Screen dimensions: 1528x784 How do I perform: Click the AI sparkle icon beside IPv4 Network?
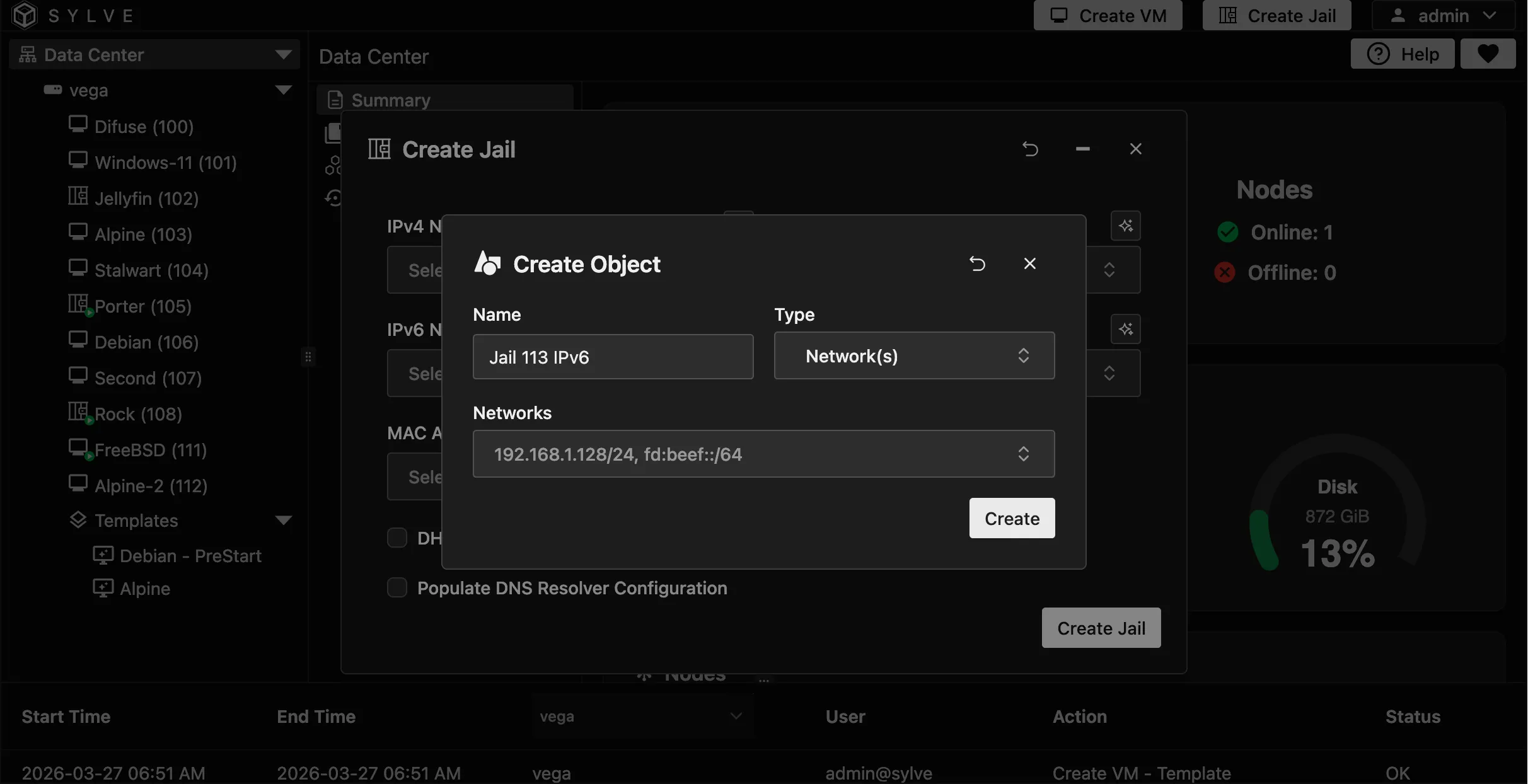[1126, 226]
